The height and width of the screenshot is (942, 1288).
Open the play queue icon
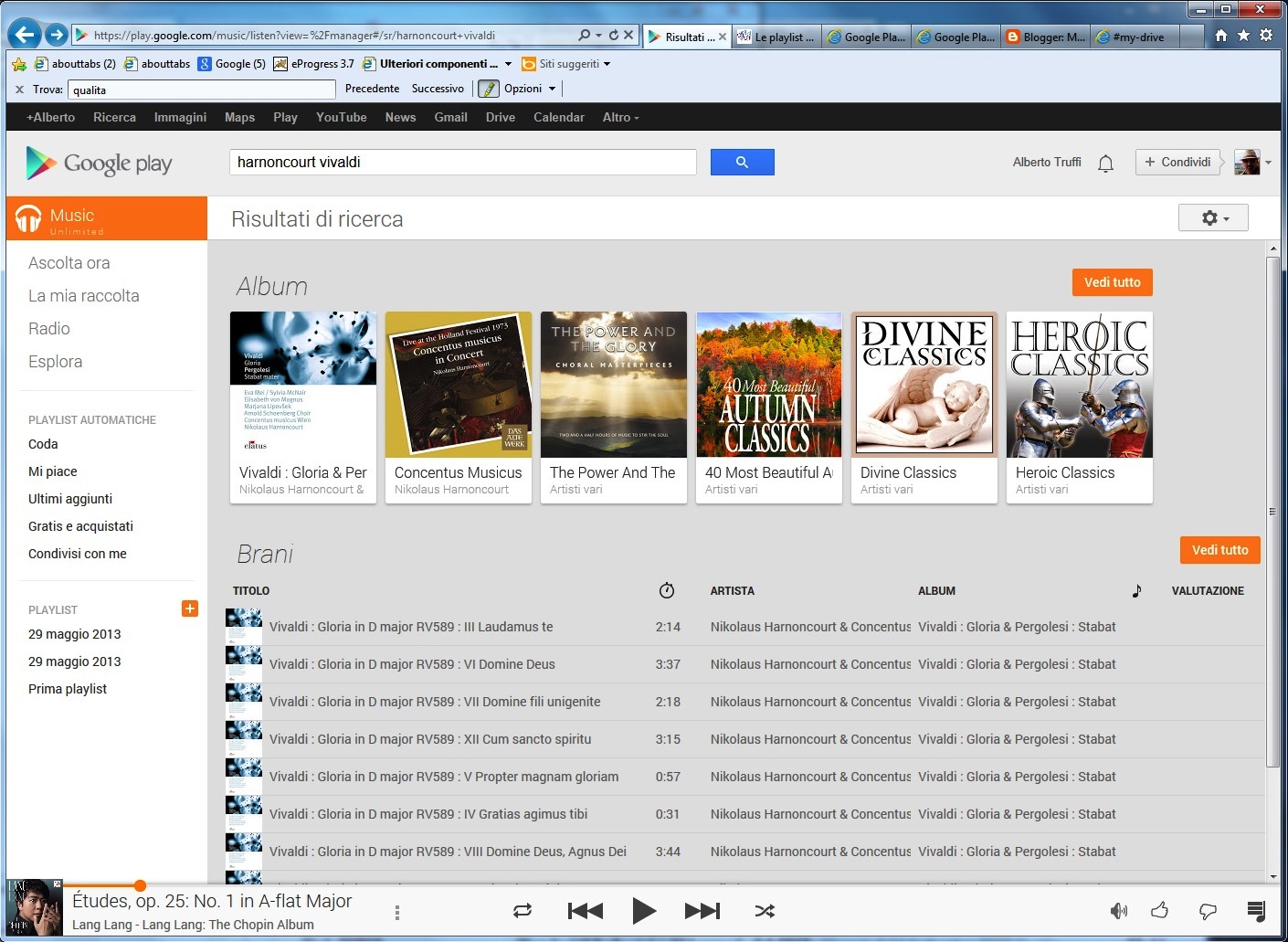pos(1256,911)
